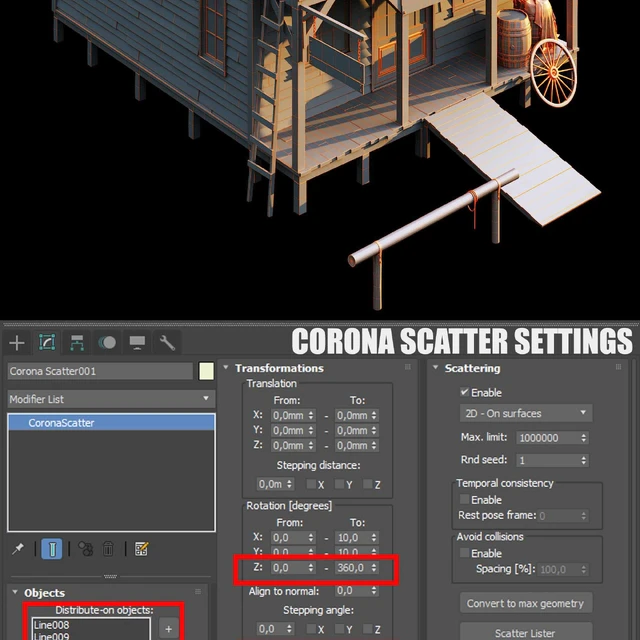Open the object color swatch
The image size is (640, 640).
tap(206, 371)
